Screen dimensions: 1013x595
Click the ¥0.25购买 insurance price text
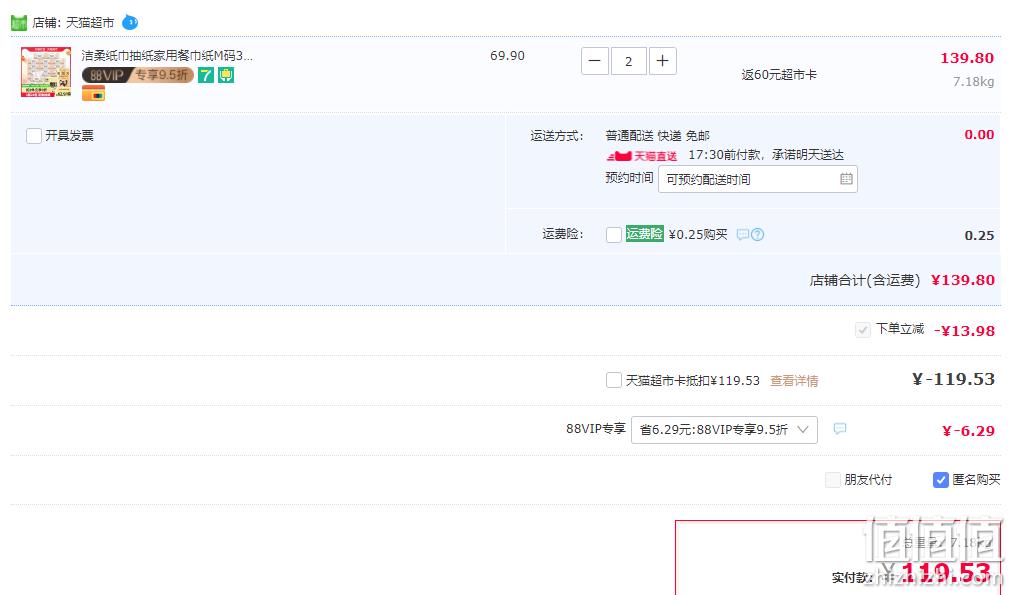tap(698, 235)
